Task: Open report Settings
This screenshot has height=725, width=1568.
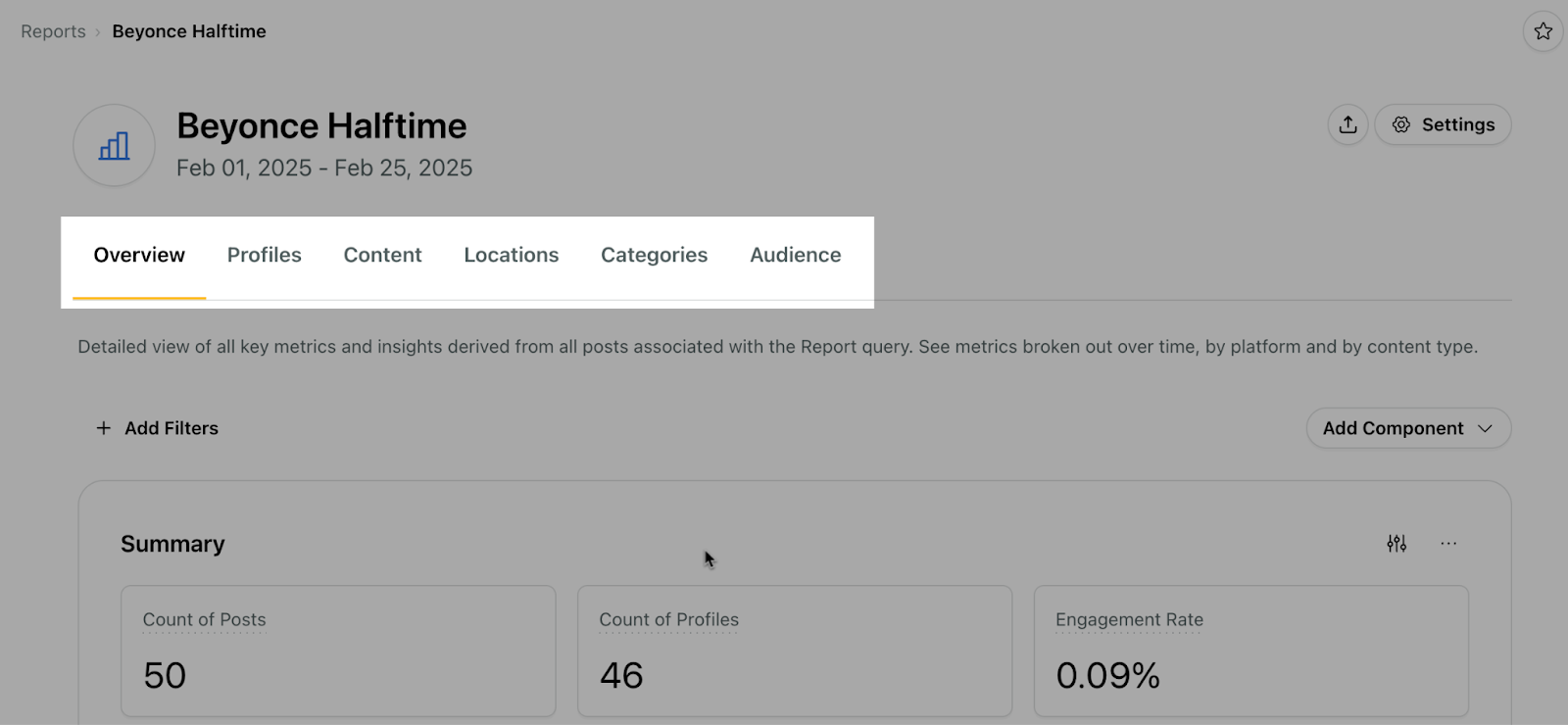Action: 1443,124
